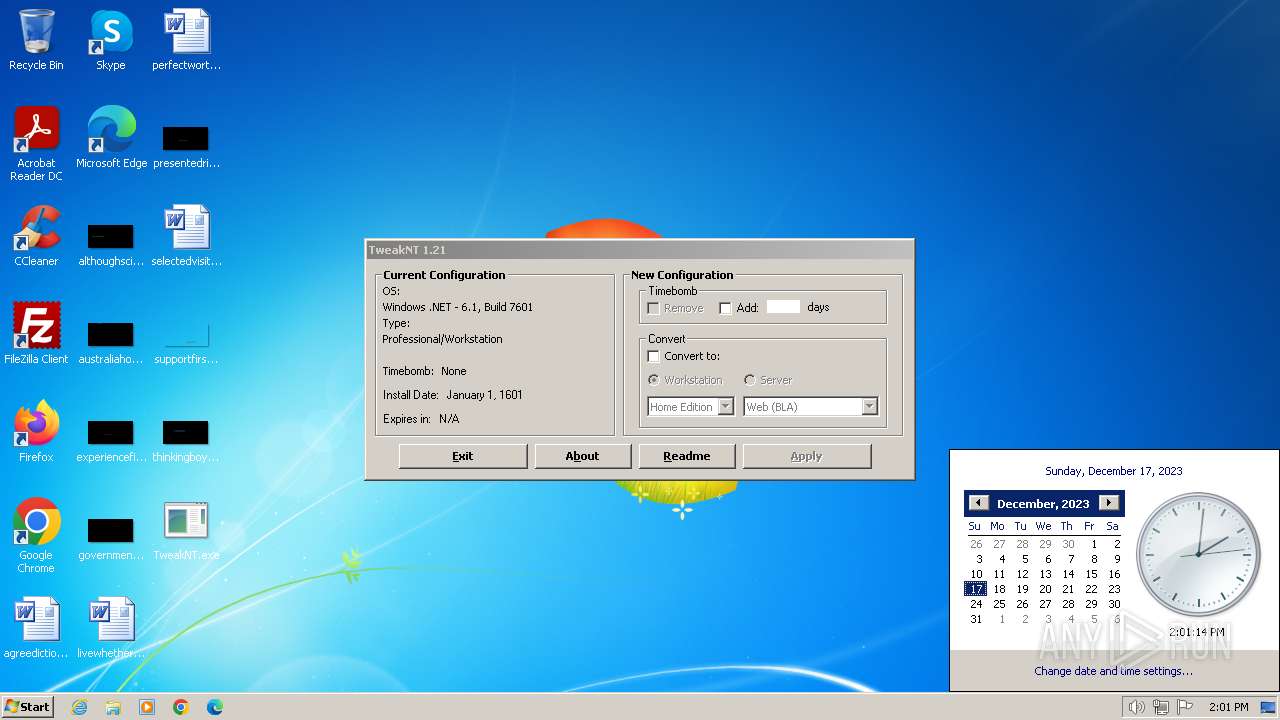1280x720 pixels.
Task: Select December 31 in the calendar
Action: click(x=976, y=619)
